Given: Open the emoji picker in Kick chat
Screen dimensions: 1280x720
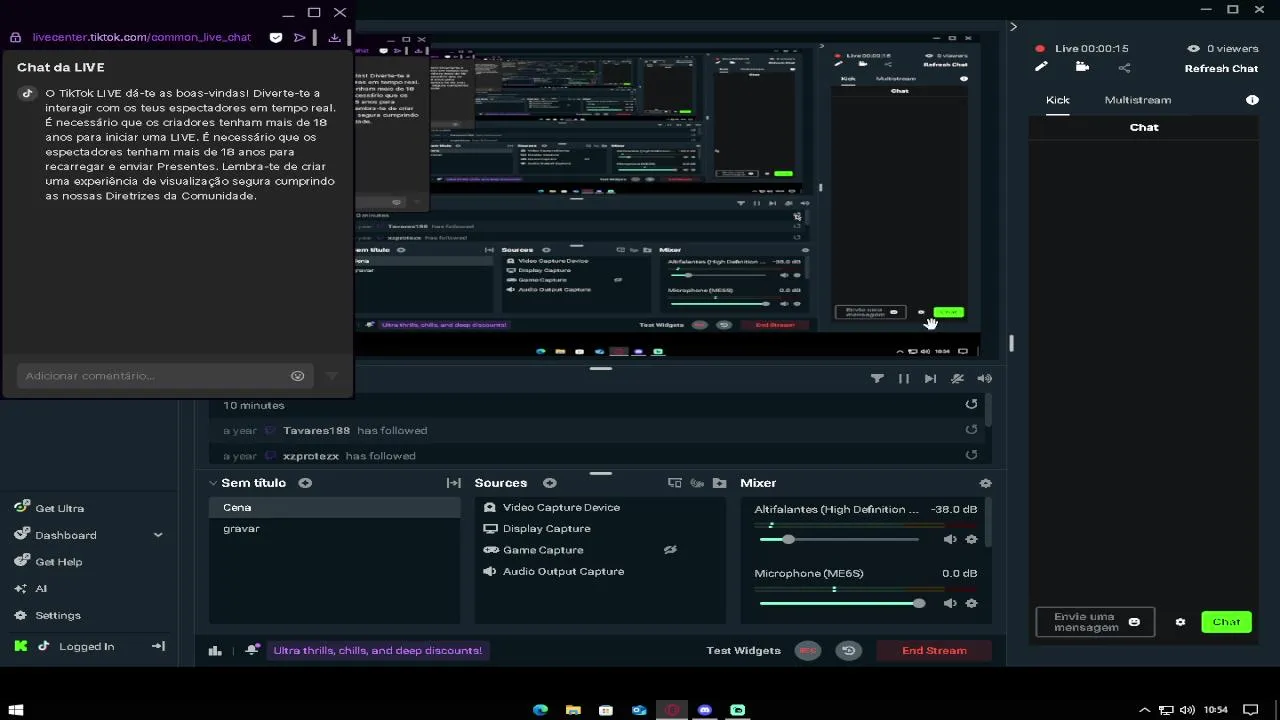Looking at the screenshot, I should click(x=1134, y=622).
